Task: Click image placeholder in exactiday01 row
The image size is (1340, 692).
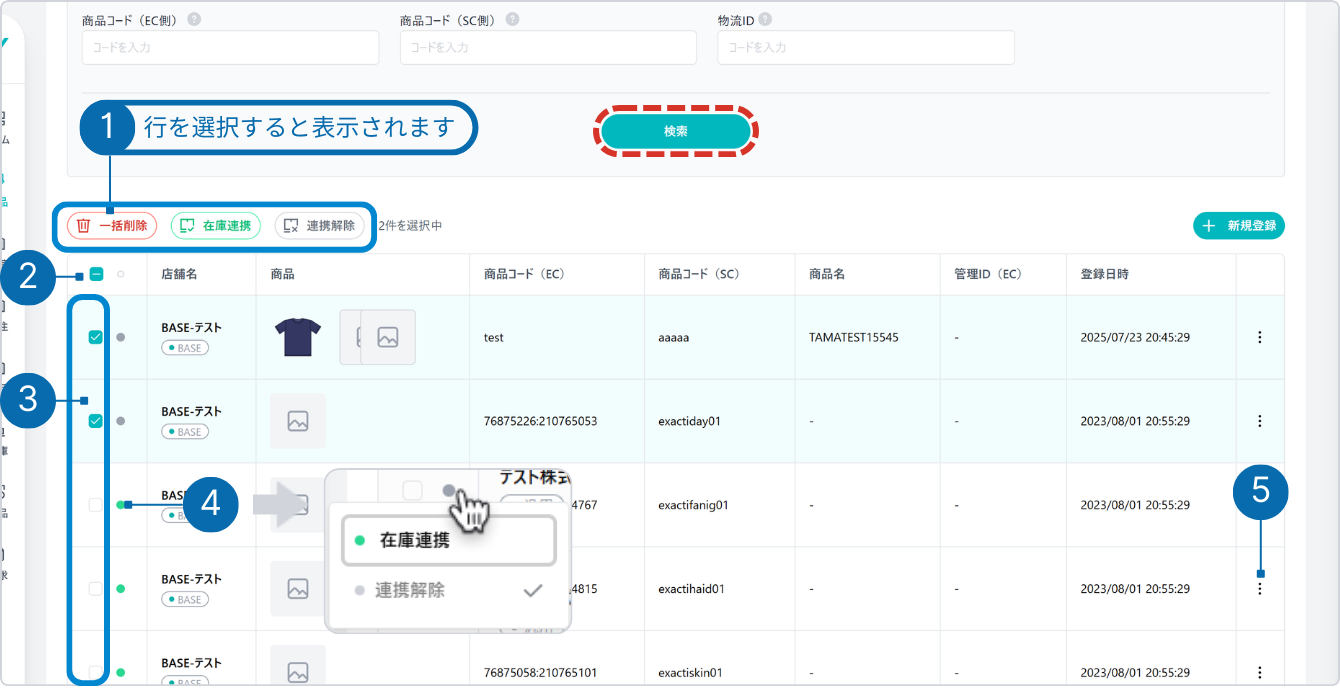Action: pos(297,421)
